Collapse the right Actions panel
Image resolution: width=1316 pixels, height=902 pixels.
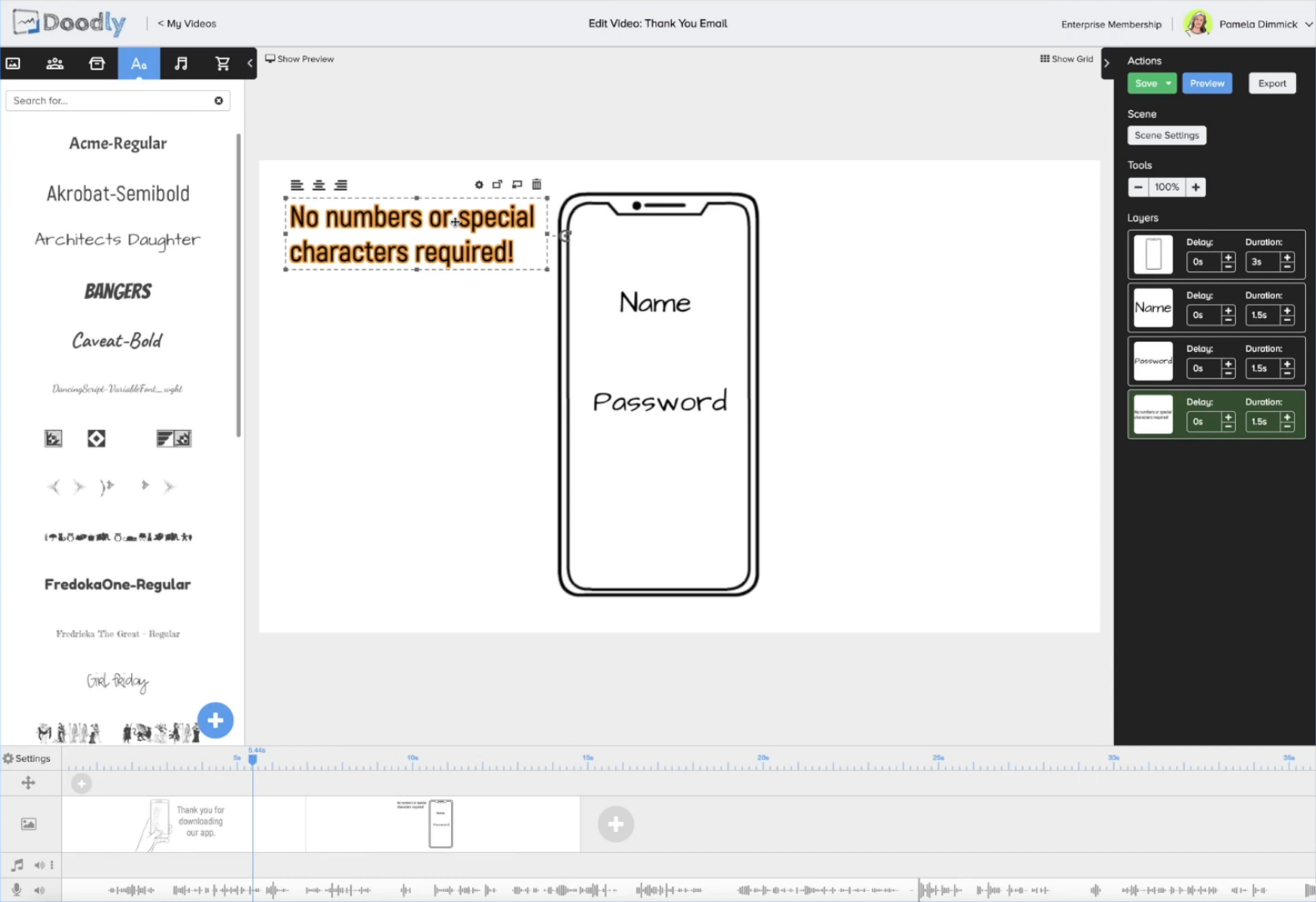(1107, 63)
